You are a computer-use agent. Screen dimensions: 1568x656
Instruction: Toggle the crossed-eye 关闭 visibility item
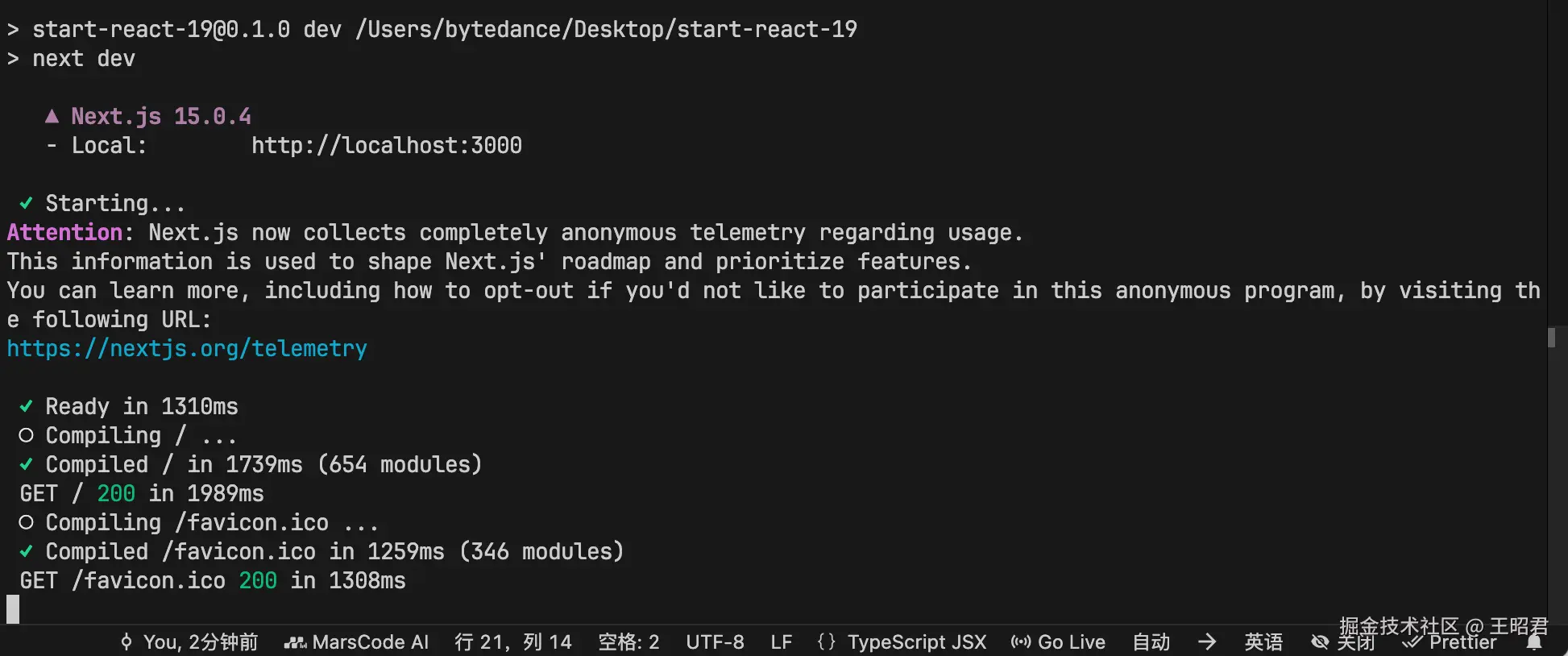coord(1342,642)
